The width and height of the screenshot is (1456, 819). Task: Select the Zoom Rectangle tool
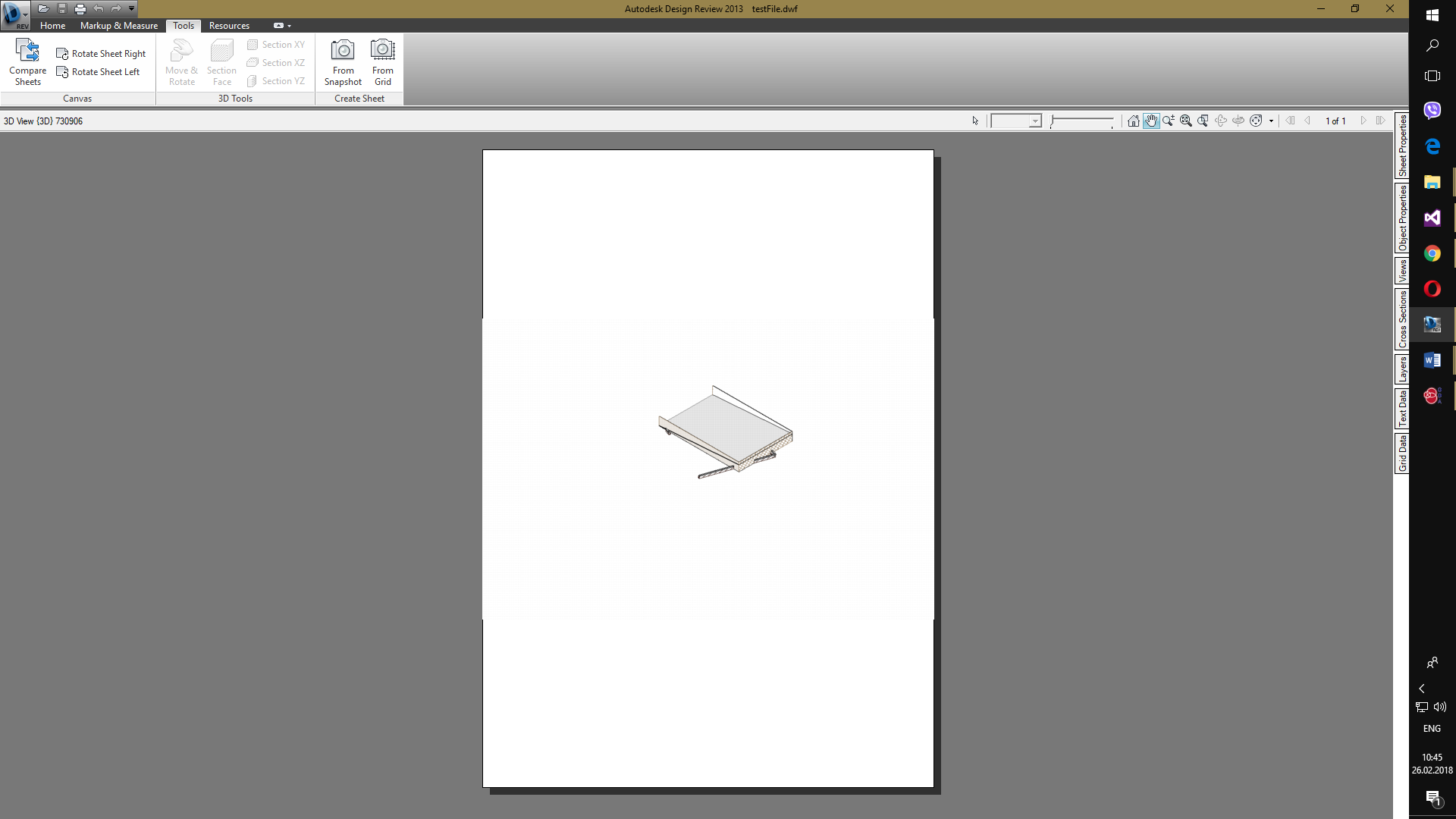[x=1203, y=121]
